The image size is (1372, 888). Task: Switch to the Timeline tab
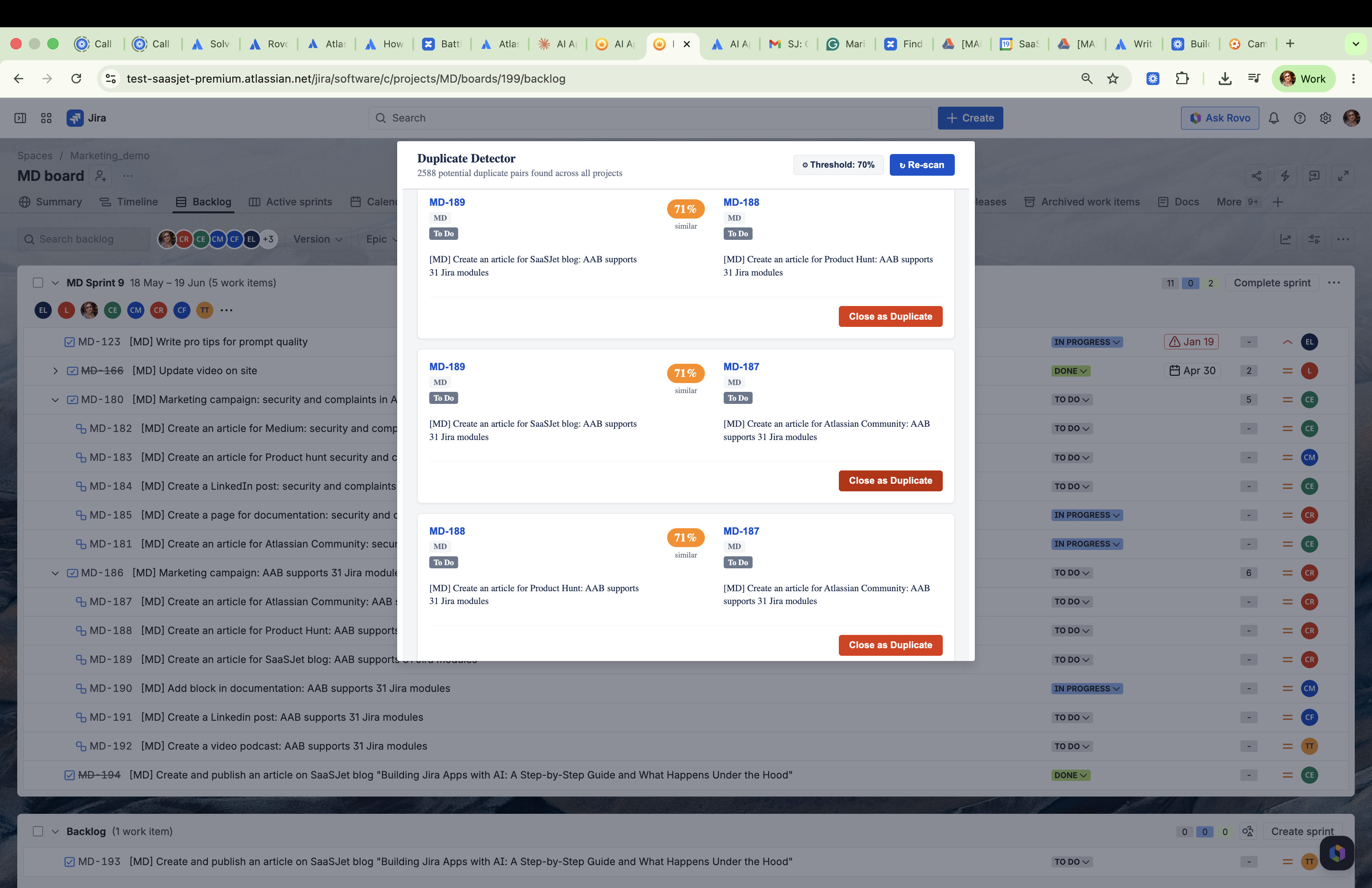tap(129, 202)
